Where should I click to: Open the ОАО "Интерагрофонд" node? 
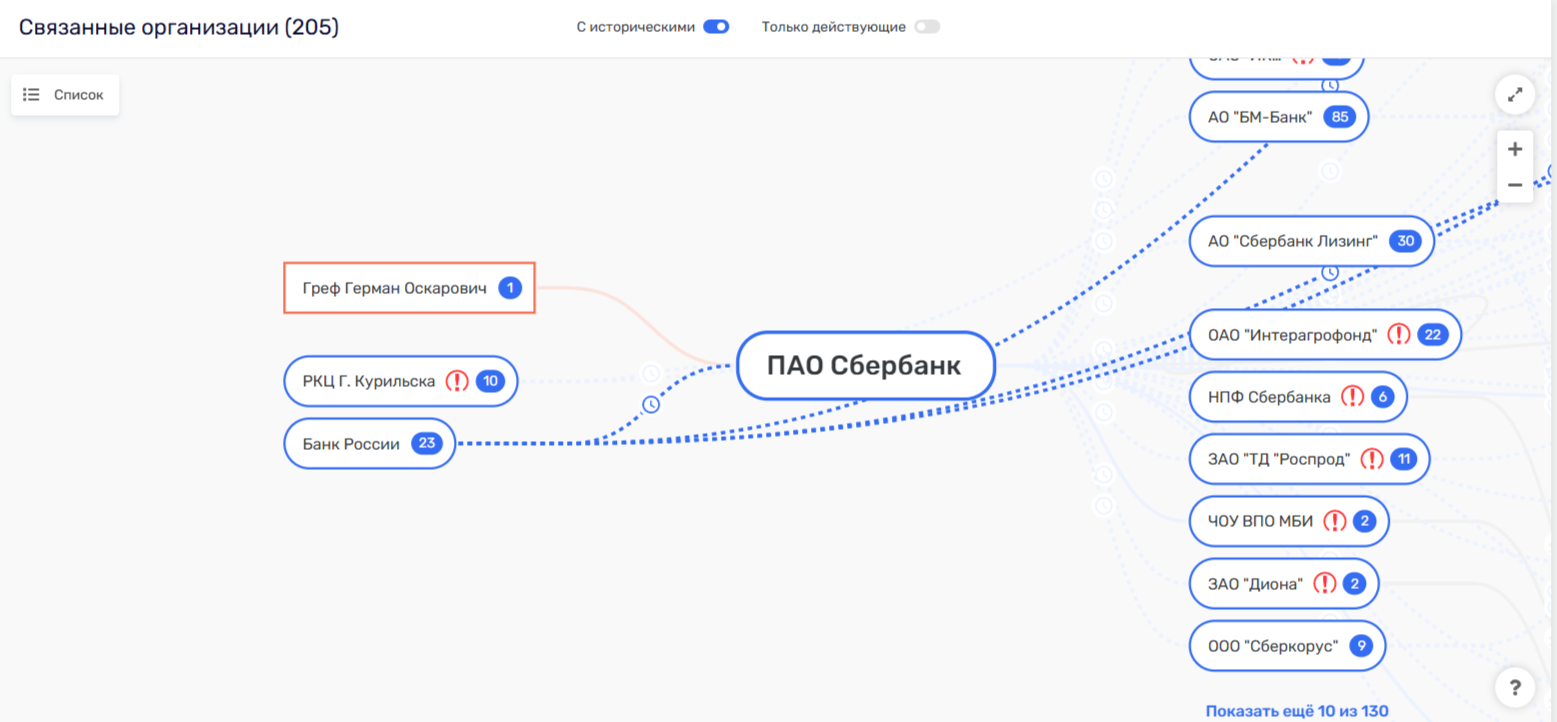click(1326, 334)
